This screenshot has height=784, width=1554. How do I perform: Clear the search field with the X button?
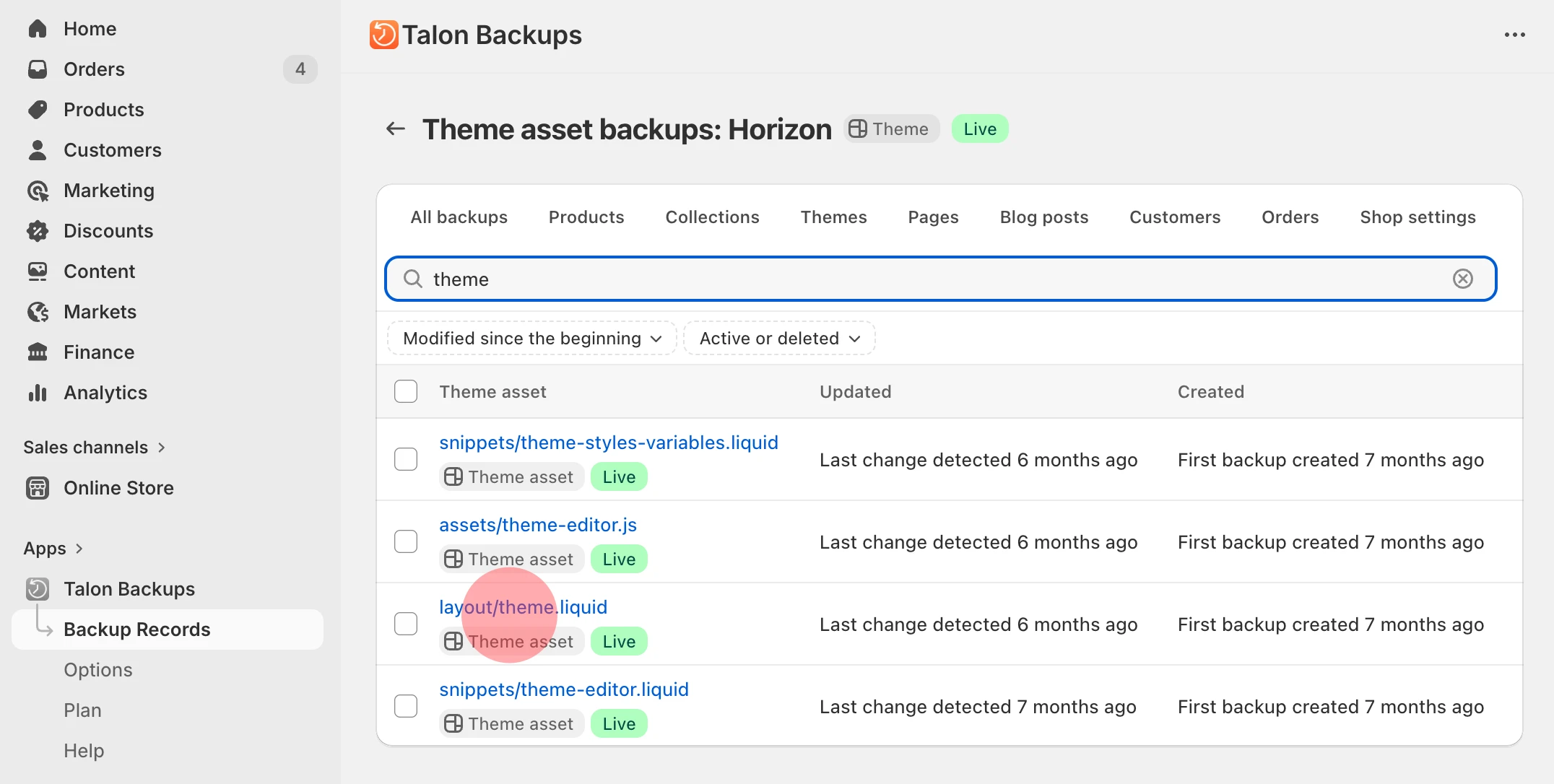click(x=1463, y=278)
